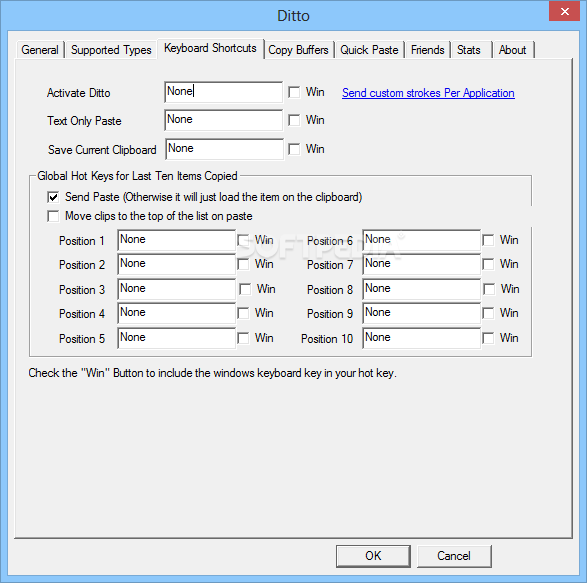587x583 pixels.
Task: Click the Activate Ditto hotkey field
Action: [223, 92]
